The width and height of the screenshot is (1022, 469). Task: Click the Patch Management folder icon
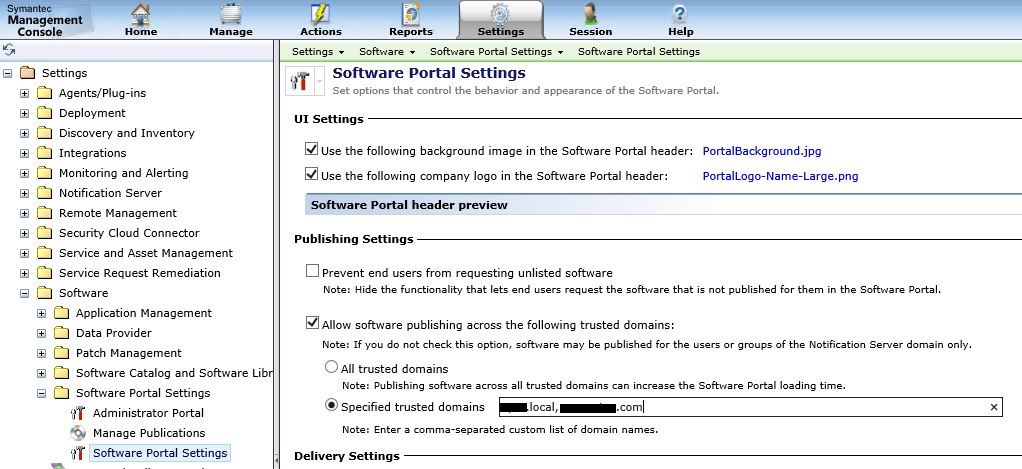(x=61, y=353)
